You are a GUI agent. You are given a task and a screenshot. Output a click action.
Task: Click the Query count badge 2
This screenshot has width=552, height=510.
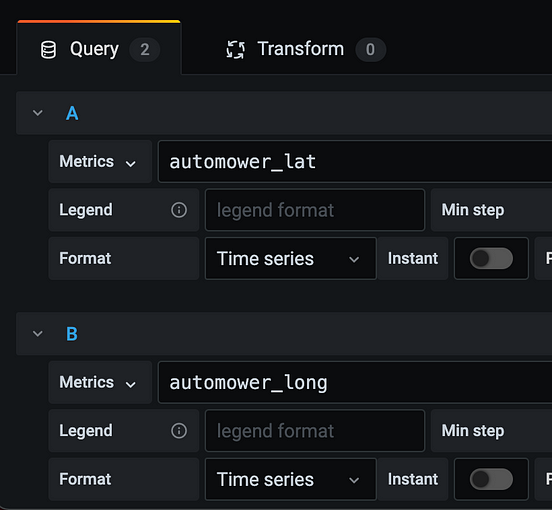coord(145,50)
